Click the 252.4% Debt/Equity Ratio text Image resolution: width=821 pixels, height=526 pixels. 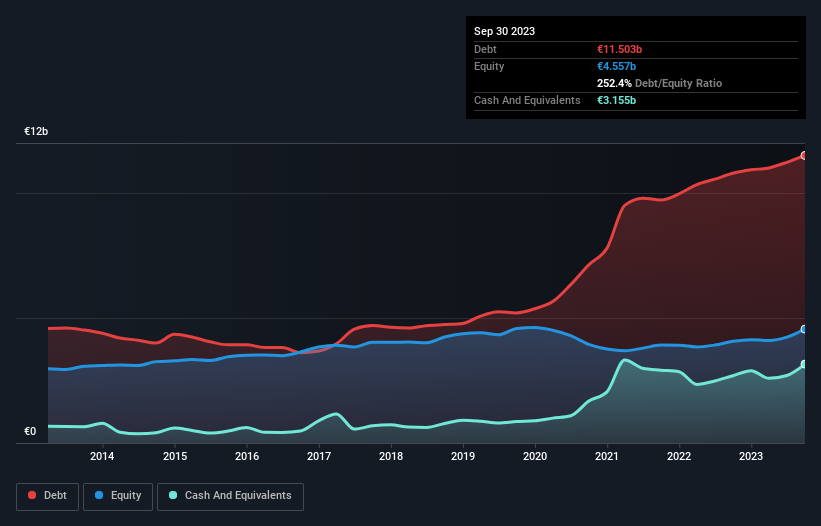659,83
